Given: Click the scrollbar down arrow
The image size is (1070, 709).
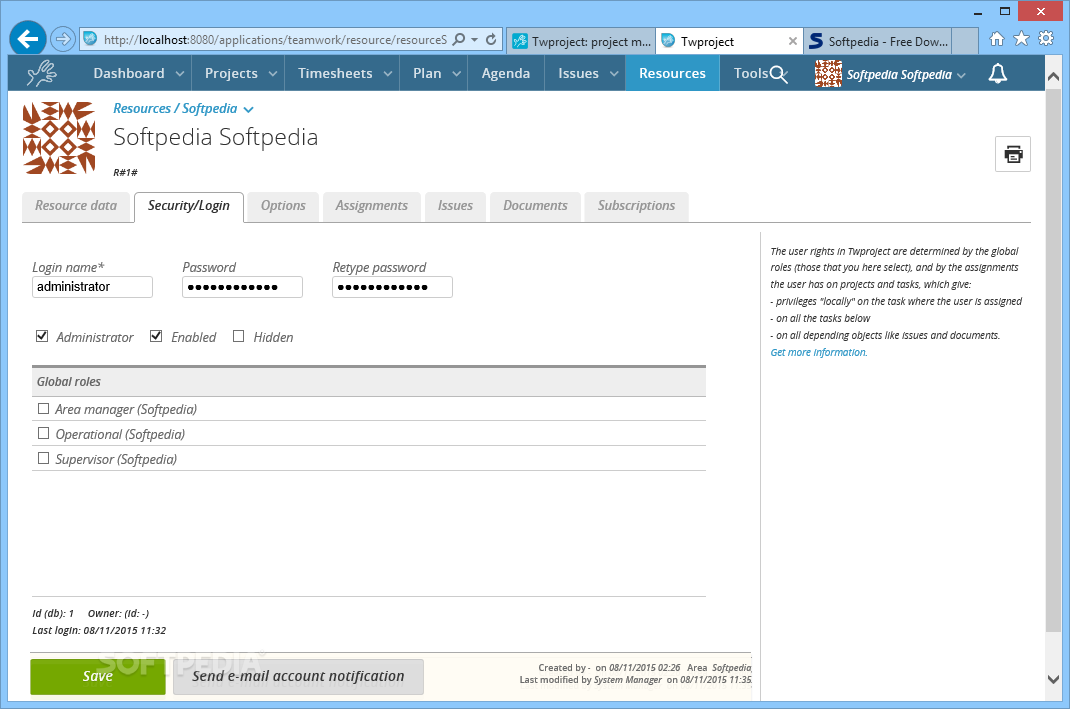Looking at the screenshot, I should [1053, 679].
